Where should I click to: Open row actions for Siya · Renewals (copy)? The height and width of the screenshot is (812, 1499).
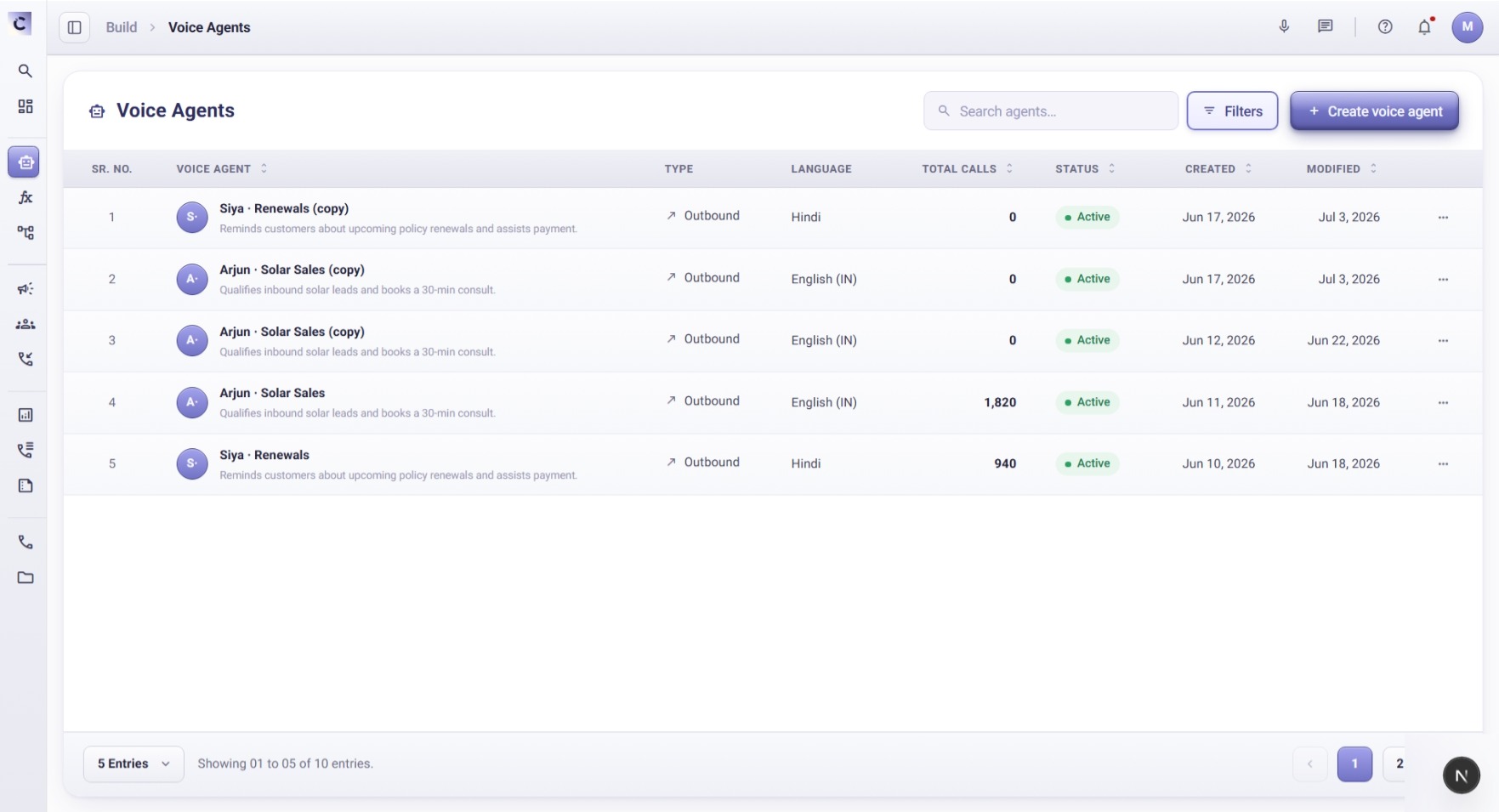tap(1443, 218)
